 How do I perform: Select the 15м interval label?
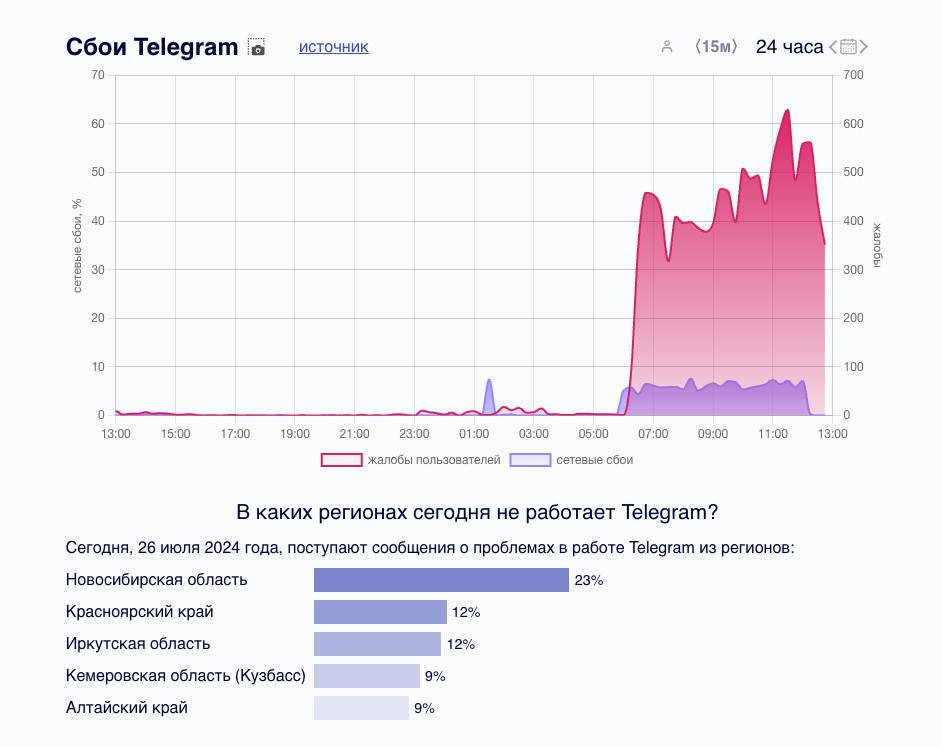pos(716,47)
